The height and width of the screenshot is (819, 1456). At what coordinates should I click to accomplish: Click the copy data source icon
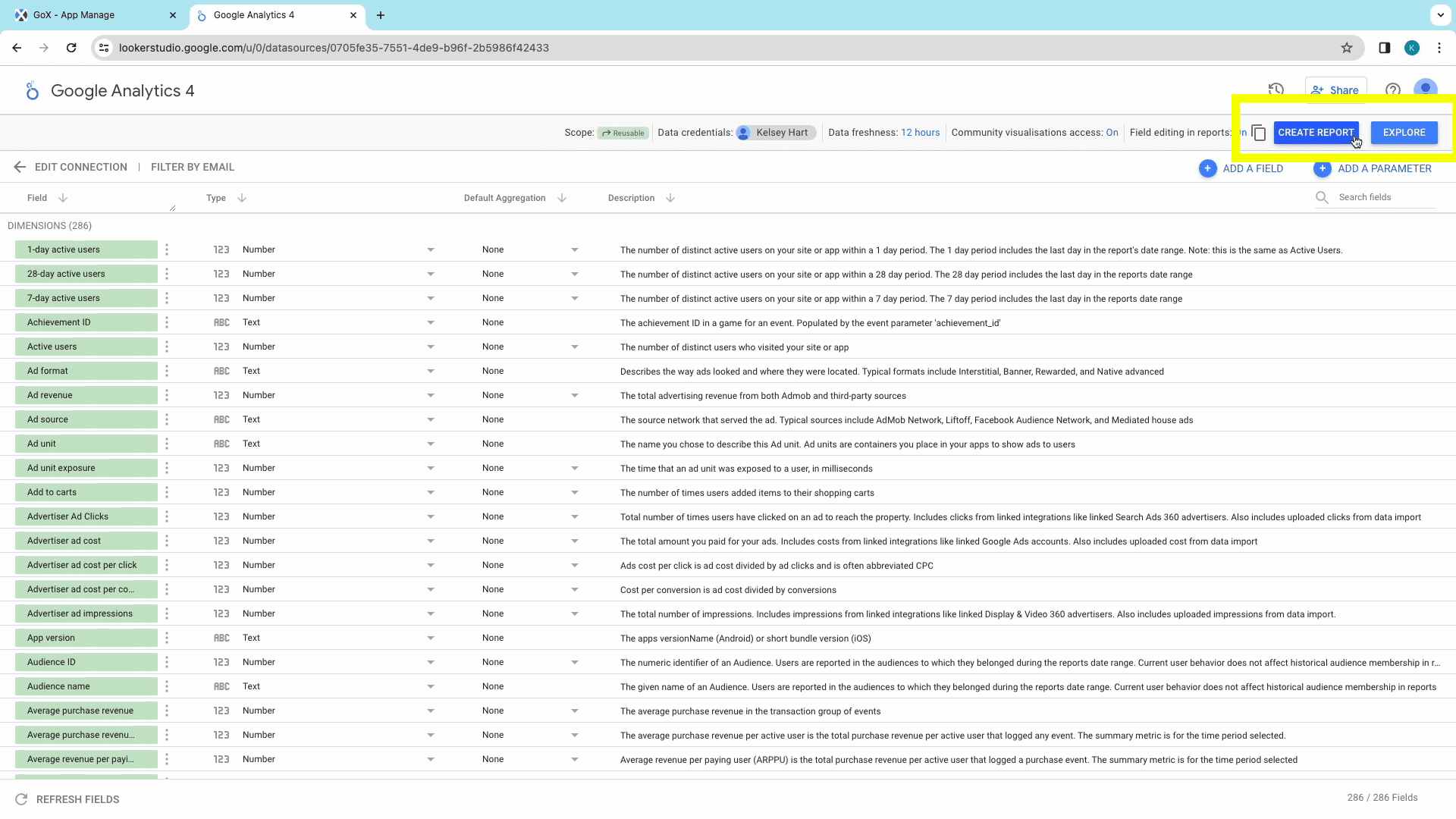[x=1259, y=133]
